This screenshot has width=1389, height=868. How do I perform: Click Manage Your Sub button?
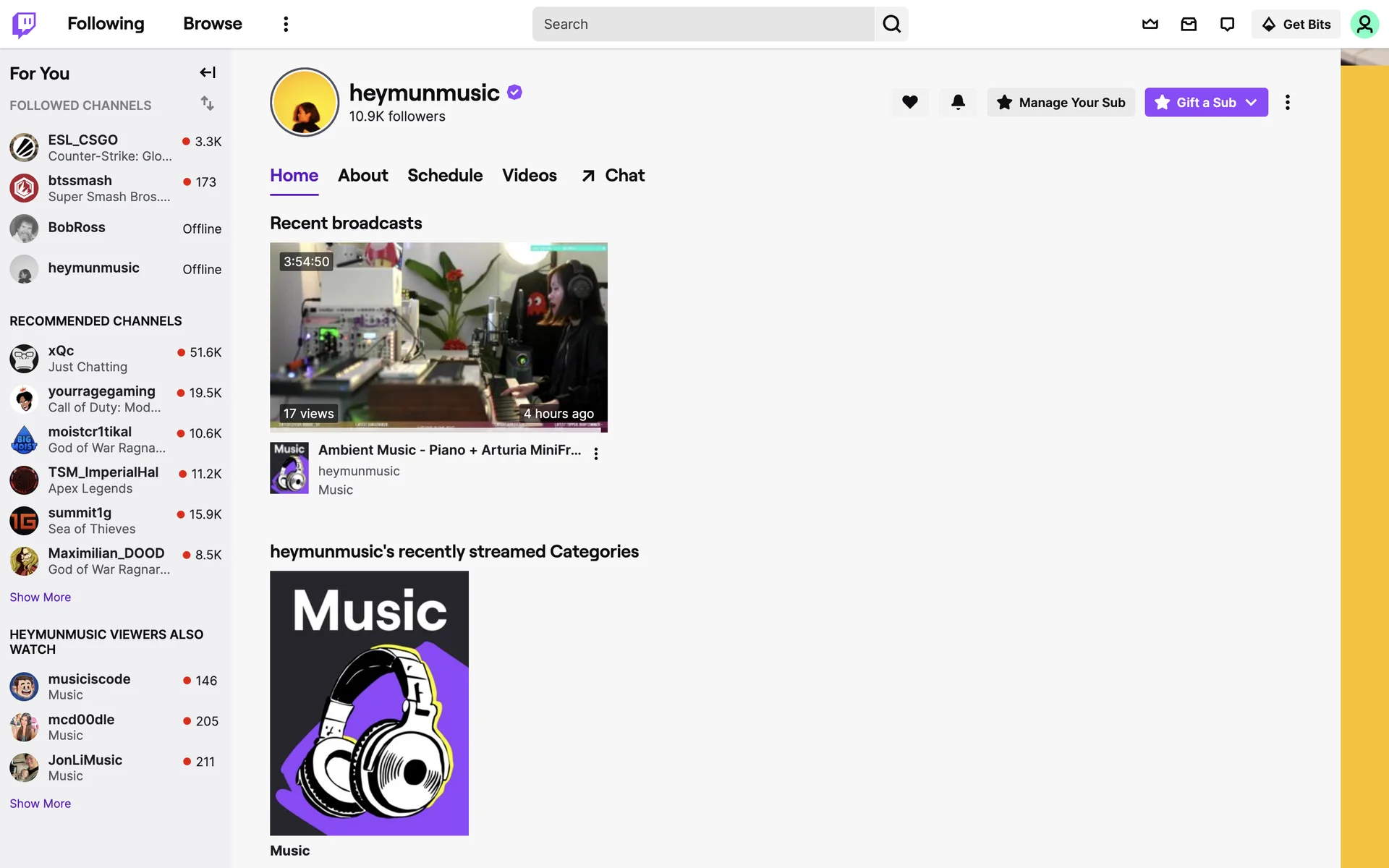pyautogui.click(x=1061, y=102)
